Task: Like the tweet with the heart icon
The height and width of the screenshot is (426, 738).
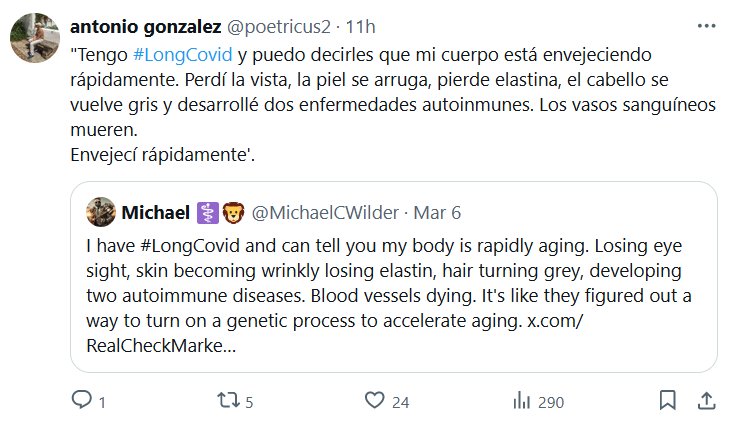Action: pyautogui.click(x=375, y=401)
